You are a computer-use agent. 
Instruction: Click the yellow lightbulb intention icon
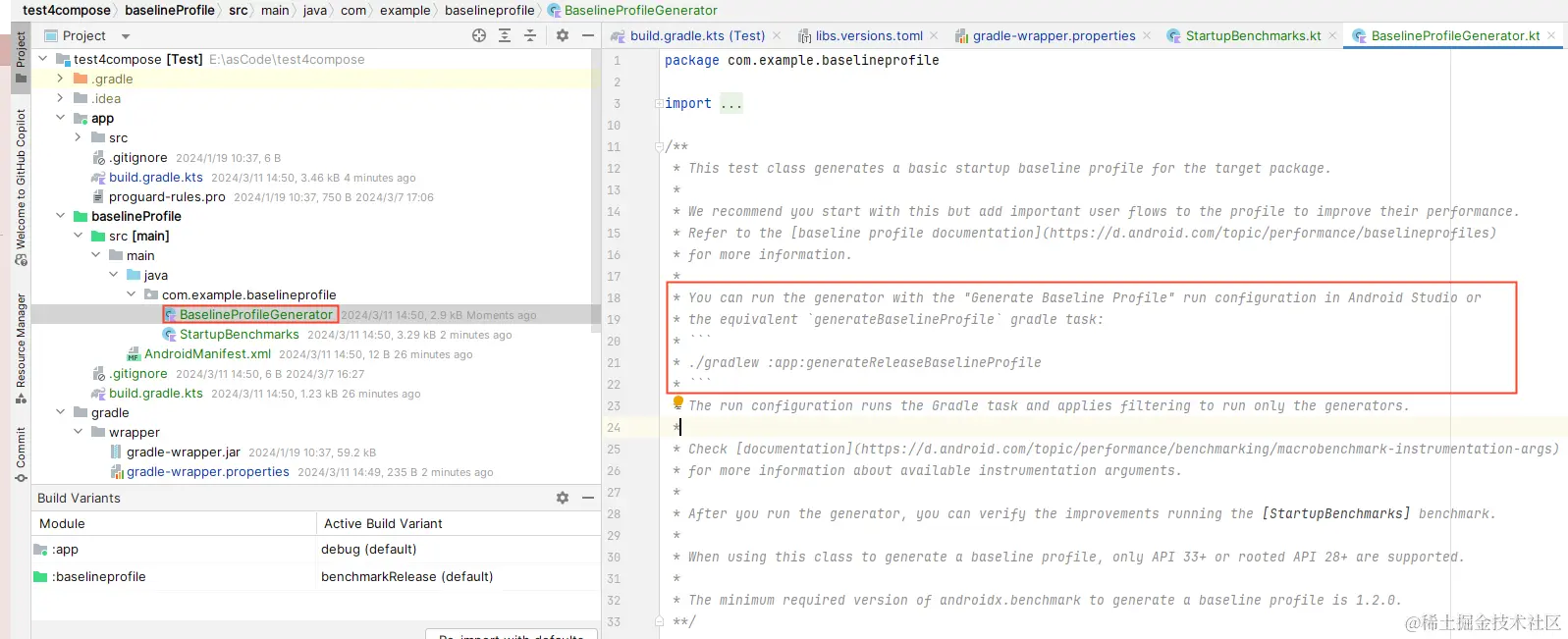coord(677,402)
